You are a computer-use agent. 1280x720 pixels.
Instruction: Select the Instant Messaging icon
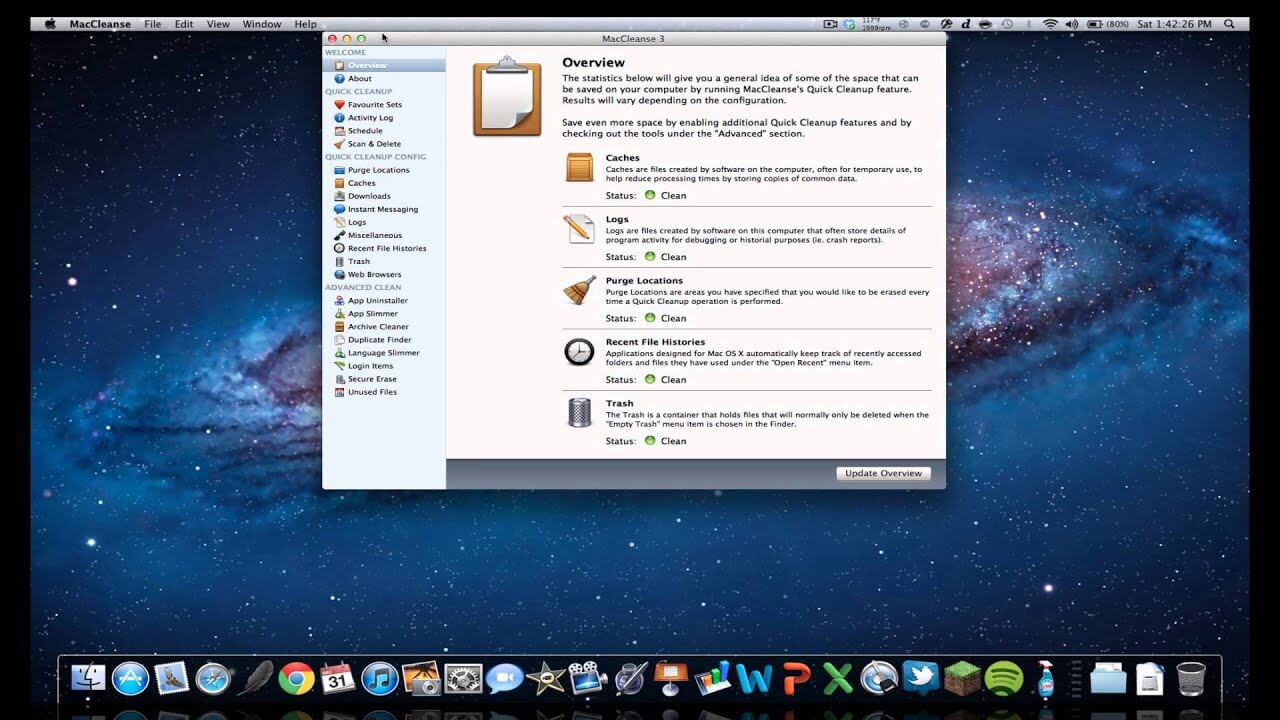[x=339, y=209]
